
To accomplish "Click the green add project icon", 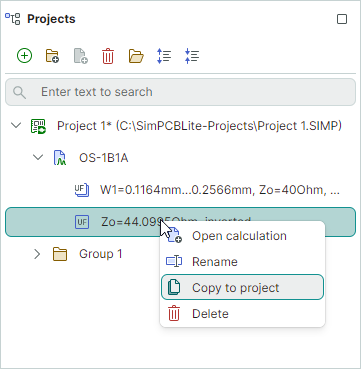I will 25,56.
